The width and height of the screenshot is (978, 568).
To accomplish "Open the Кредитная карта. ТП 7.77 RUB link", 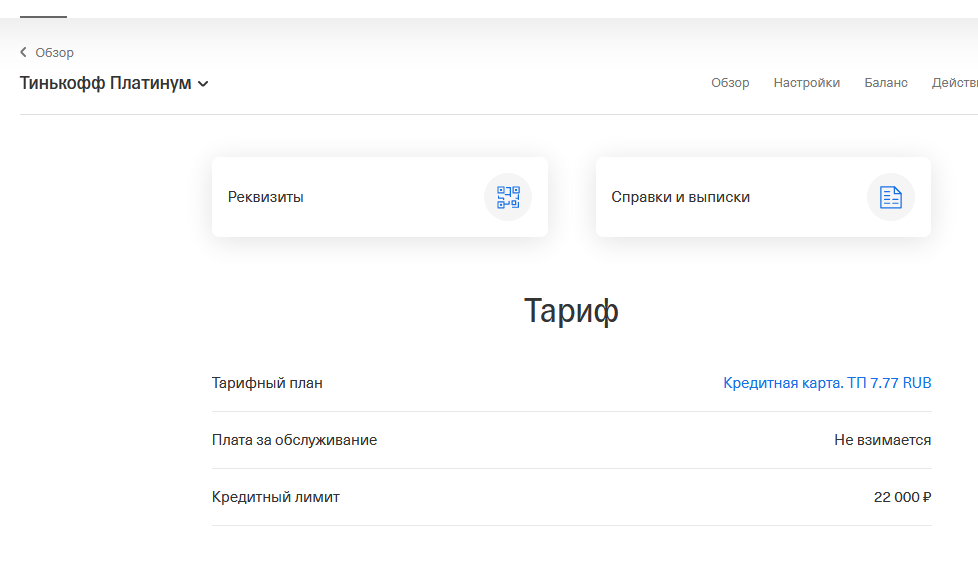I will click(827, 383).
